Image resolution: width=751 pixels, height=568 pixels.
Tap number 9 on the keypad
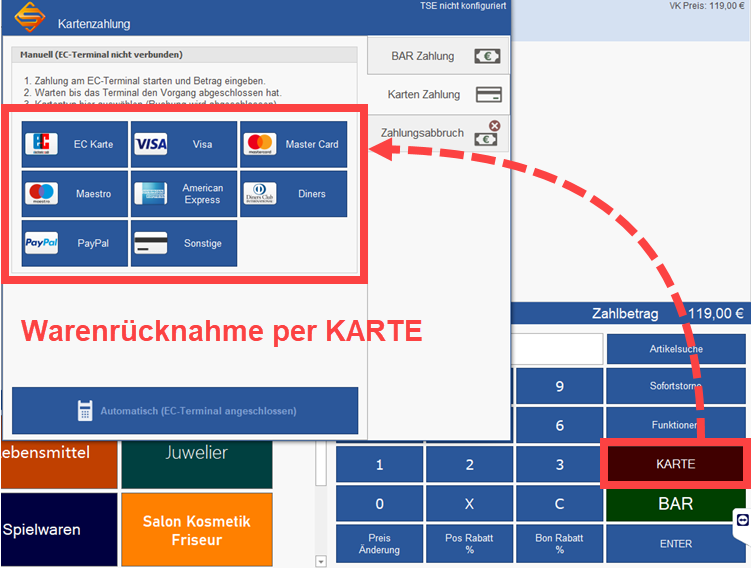tap(559, 386)
